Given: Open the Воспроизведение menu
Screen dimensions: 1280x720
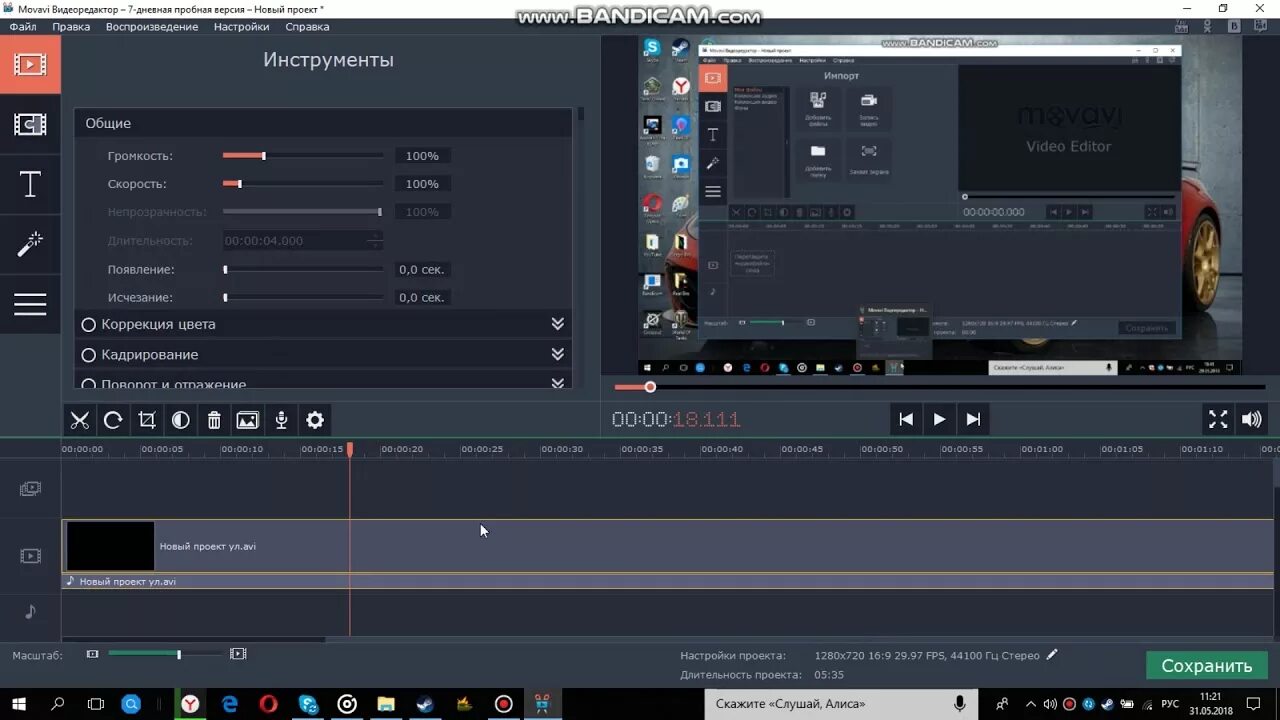Looking at the screenshot, I should pos(152,27).
